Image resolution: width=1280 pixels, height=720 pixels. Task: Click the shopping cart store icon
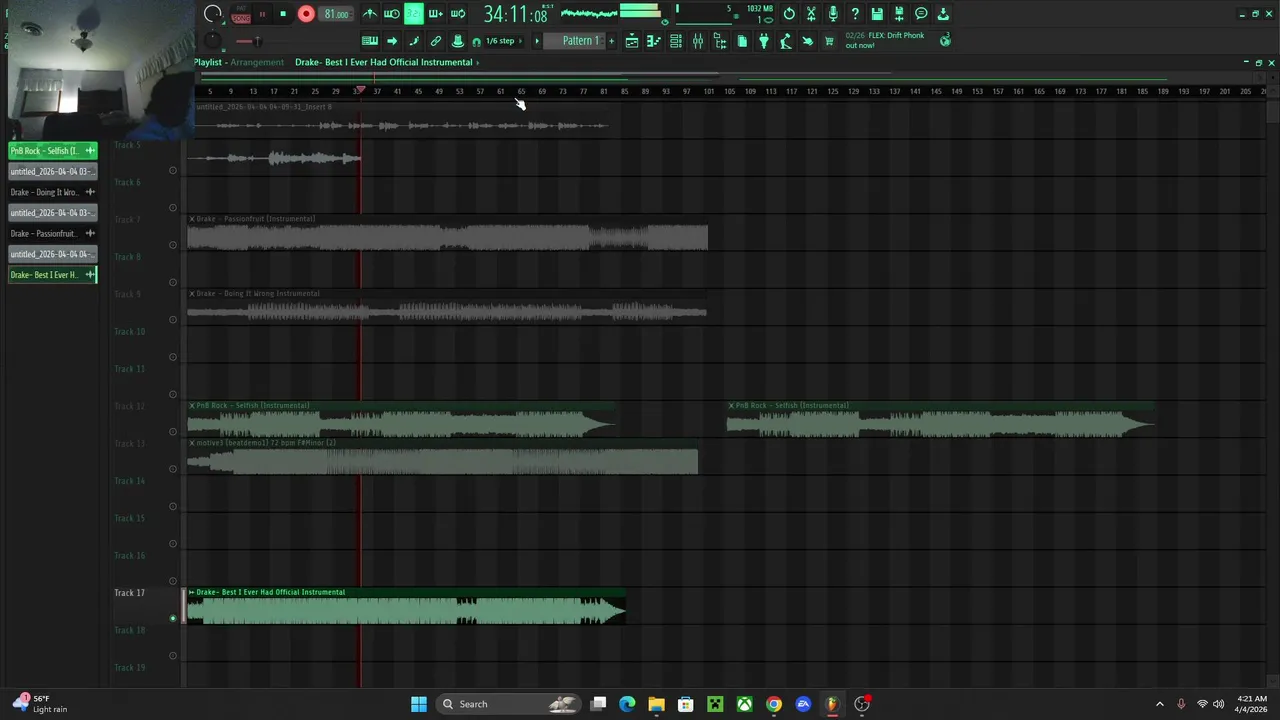829,41
